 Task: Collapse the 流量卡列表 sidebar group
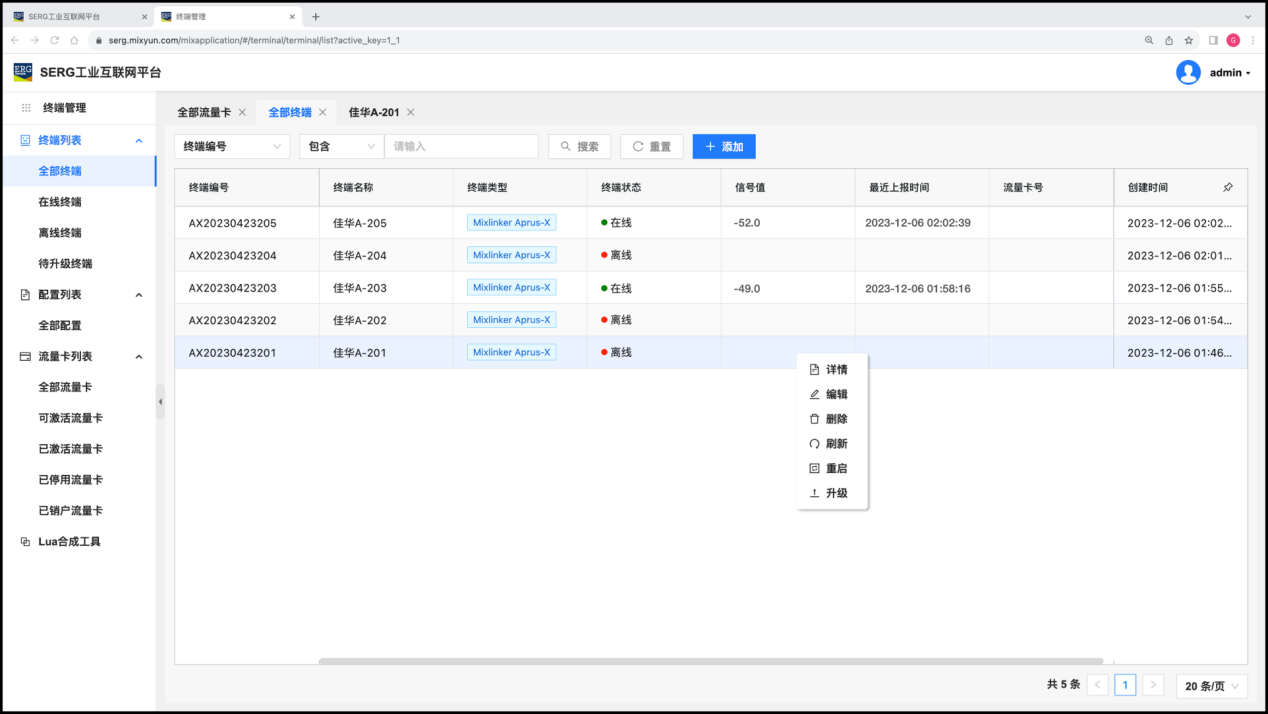tap(139, 357)
